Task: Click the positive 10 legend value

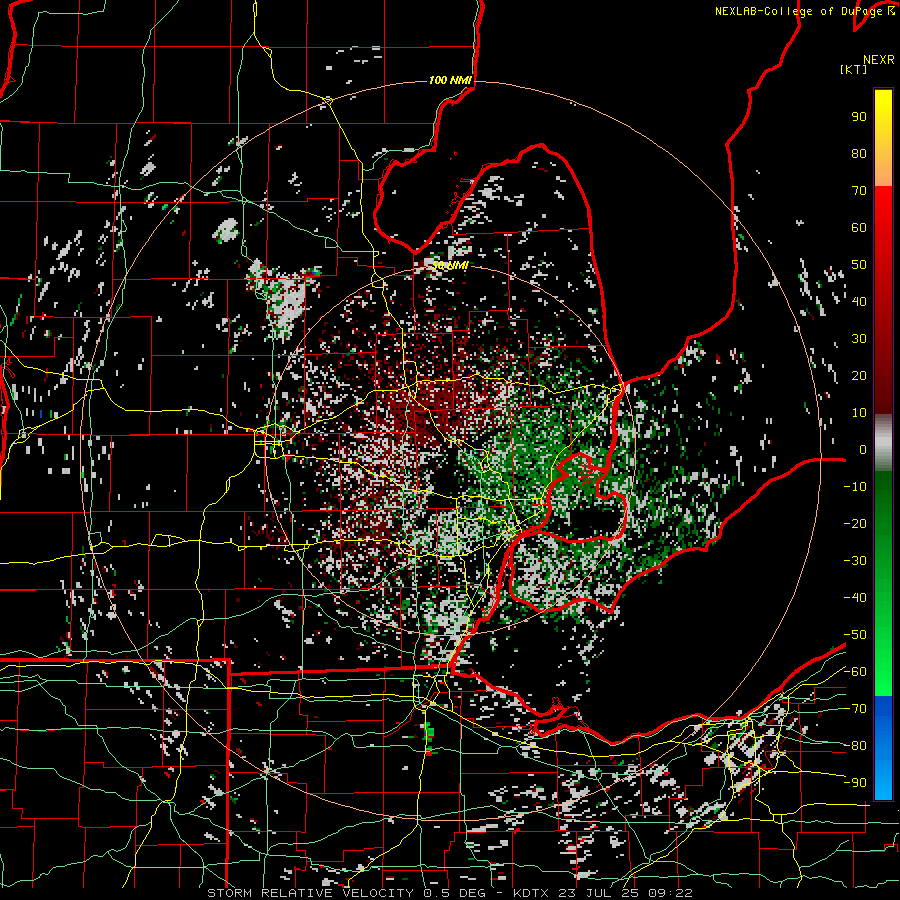Action: tap(859, 413)
